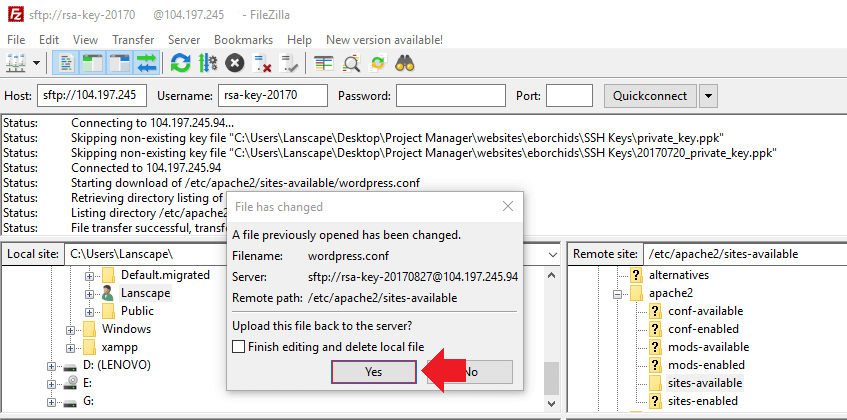The image size is (847, 420).
Task: Select mods-available remote folder
Action: [708, 347]
